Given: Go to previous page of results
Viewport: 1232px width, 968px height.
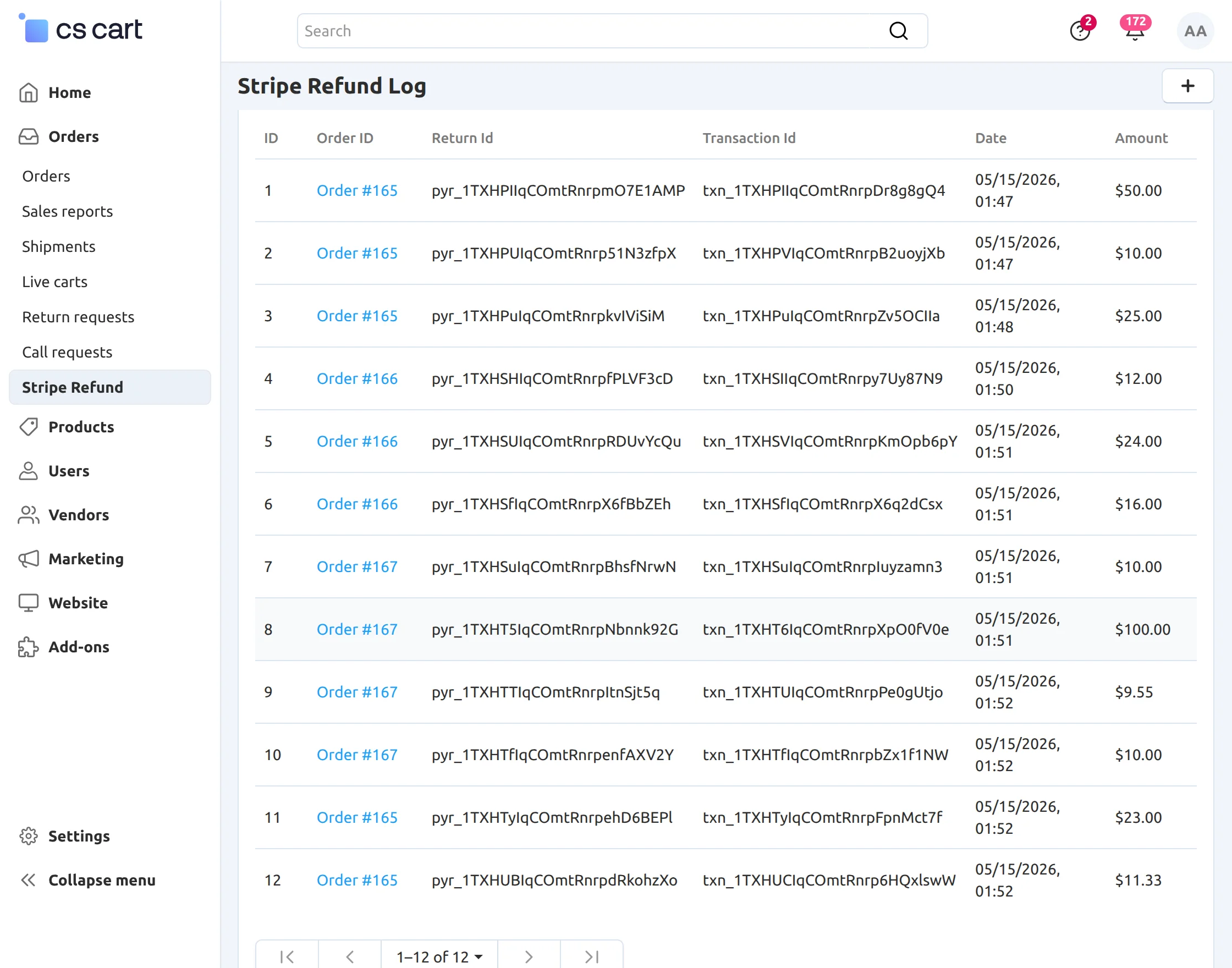Looking at the screenshot, I should [x=350, y=956].
